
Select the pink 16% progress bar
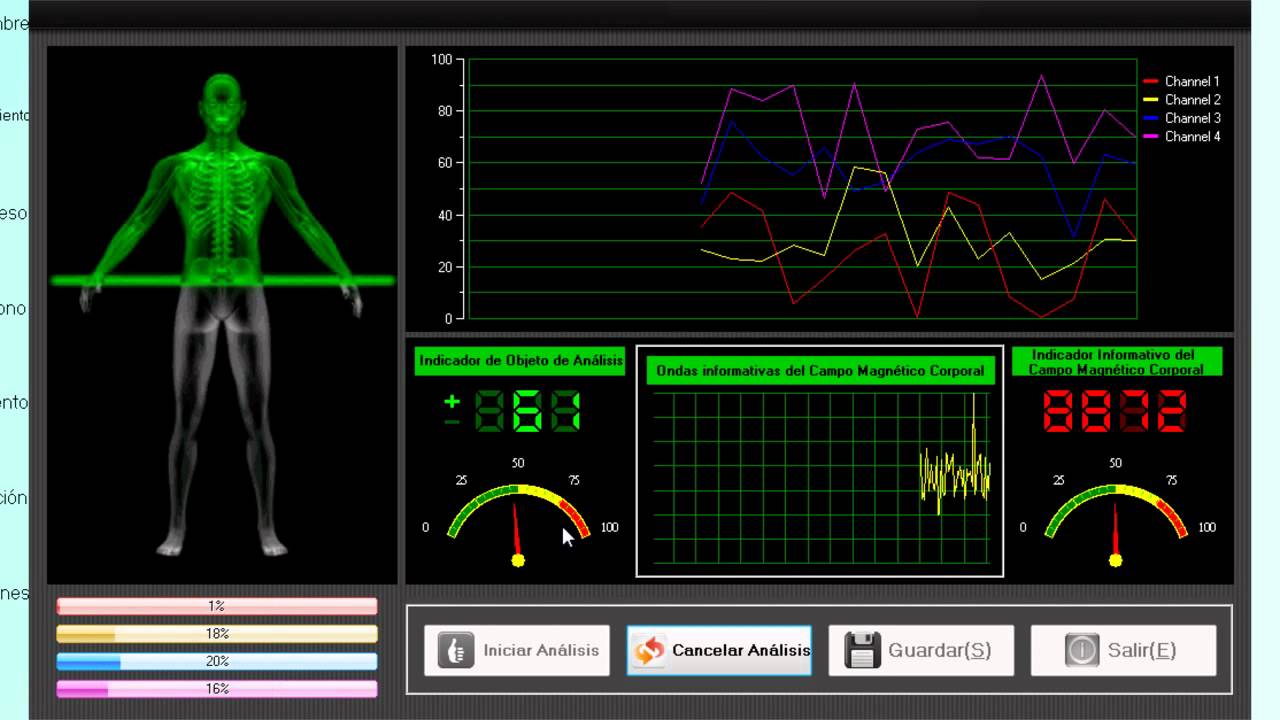[x=217, y=689]
